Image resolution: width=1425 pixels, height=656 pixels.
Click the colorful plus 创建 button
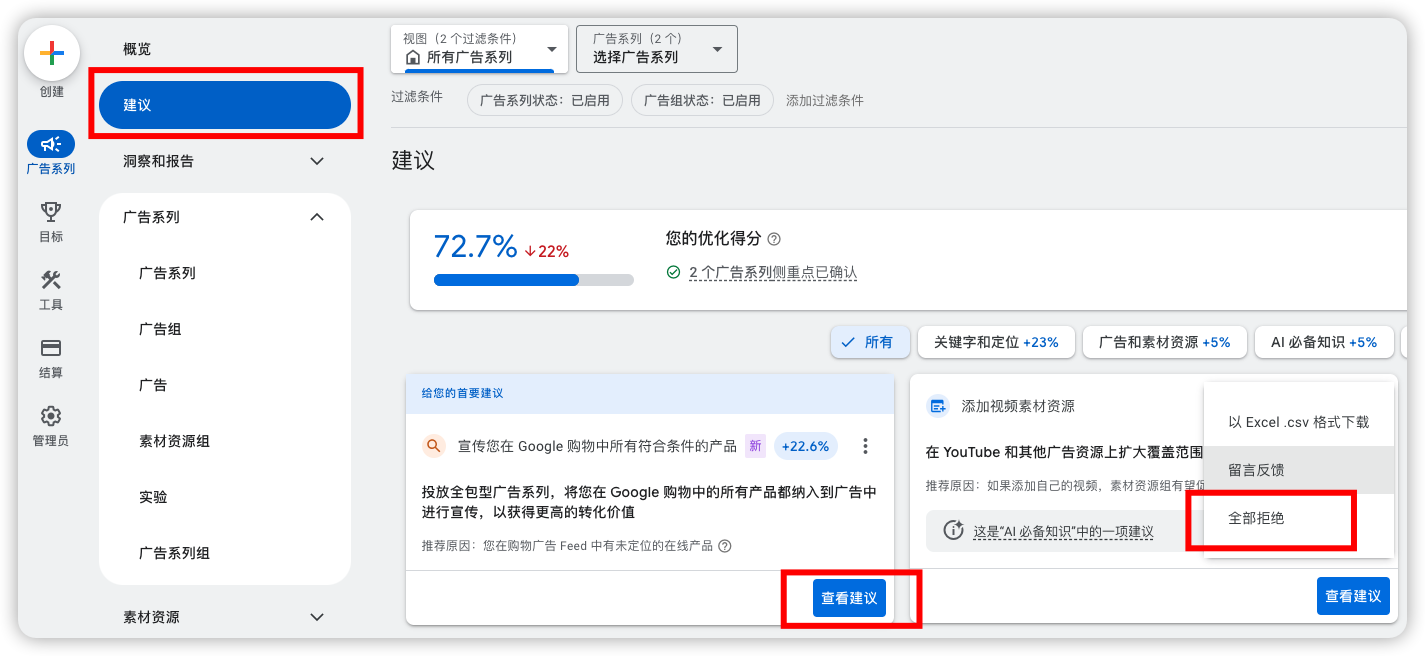pos(51,53)
